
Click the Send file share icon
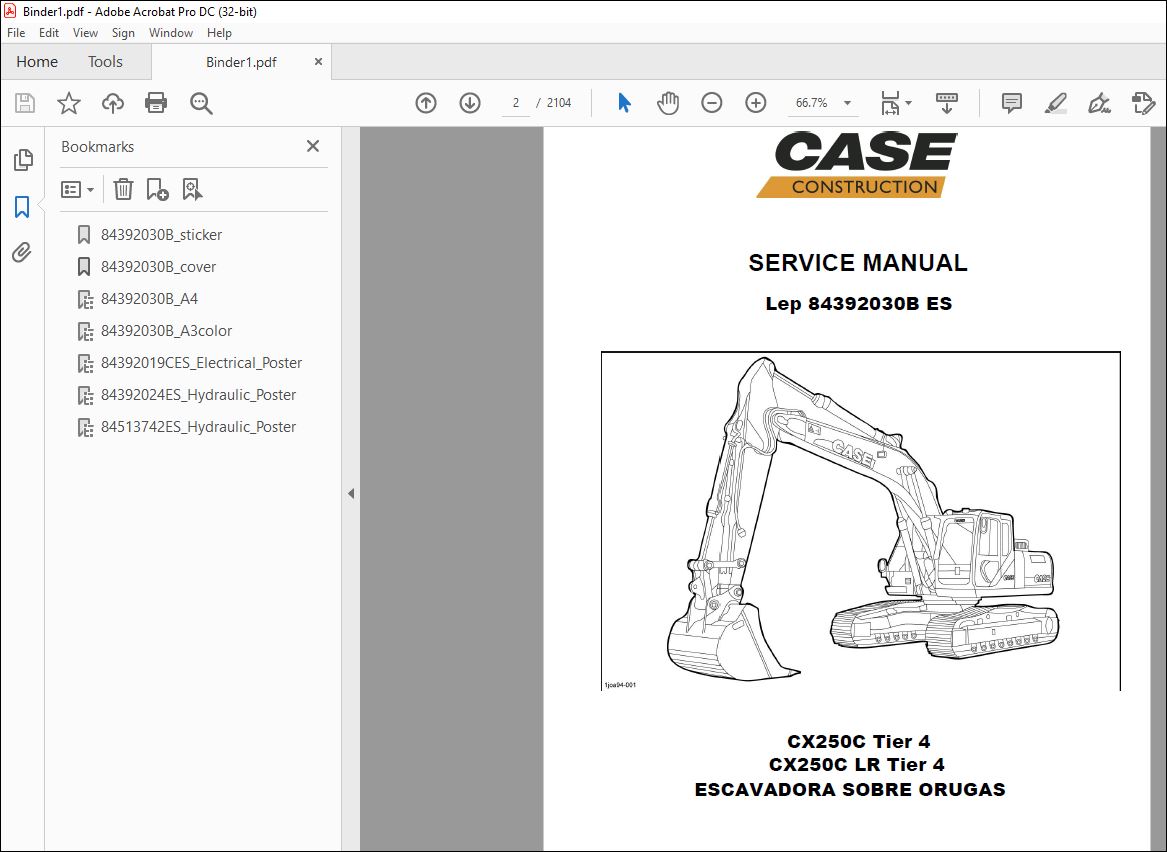1143,103
